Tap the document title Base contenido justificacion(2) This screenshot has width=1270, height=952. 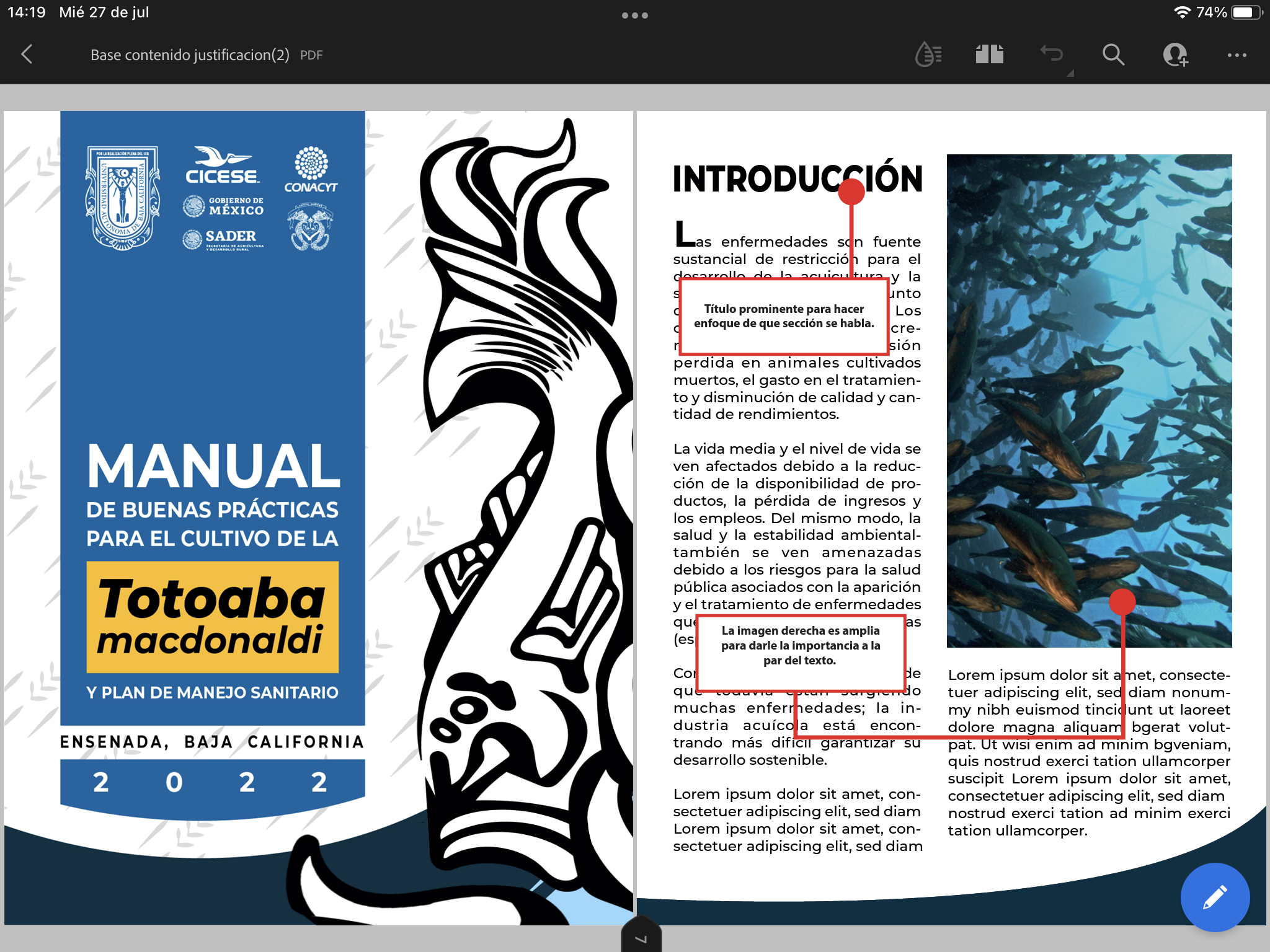pyautogui.click(x=190, y=55)
